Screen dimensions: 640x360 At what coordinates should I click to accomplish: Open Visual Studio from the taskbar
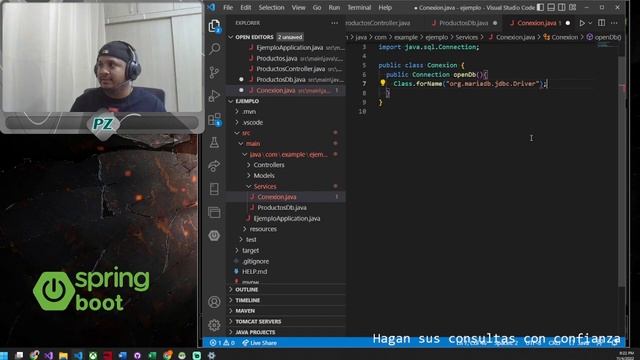tap(49, 356)
